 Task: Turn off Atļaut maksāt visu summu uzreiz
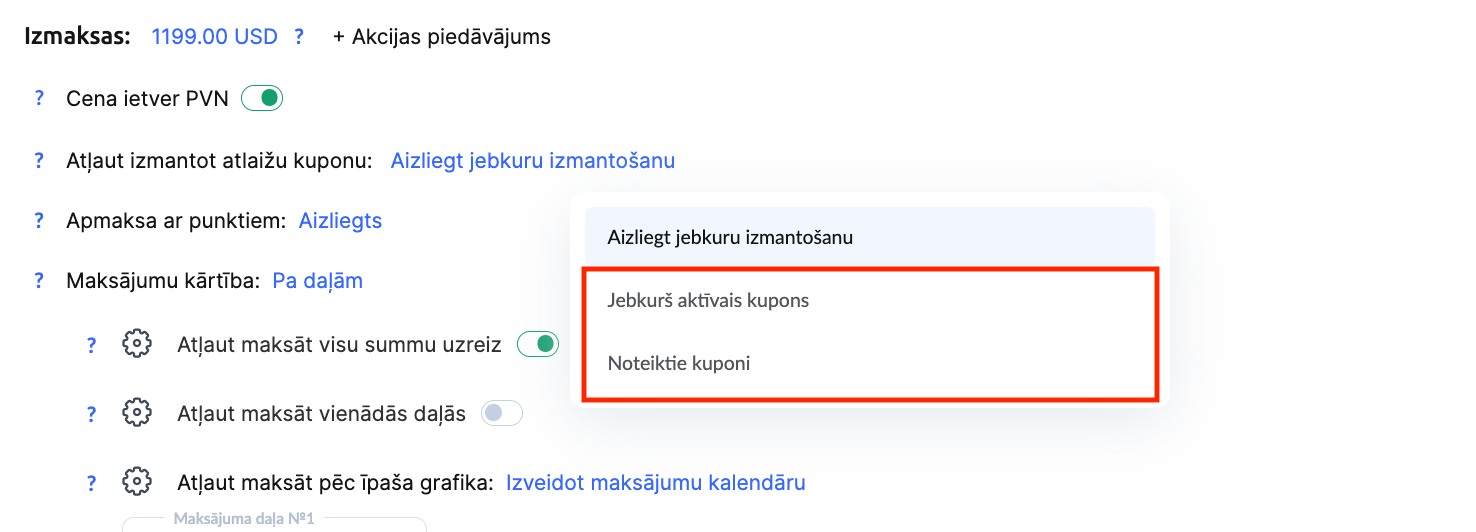537,344
